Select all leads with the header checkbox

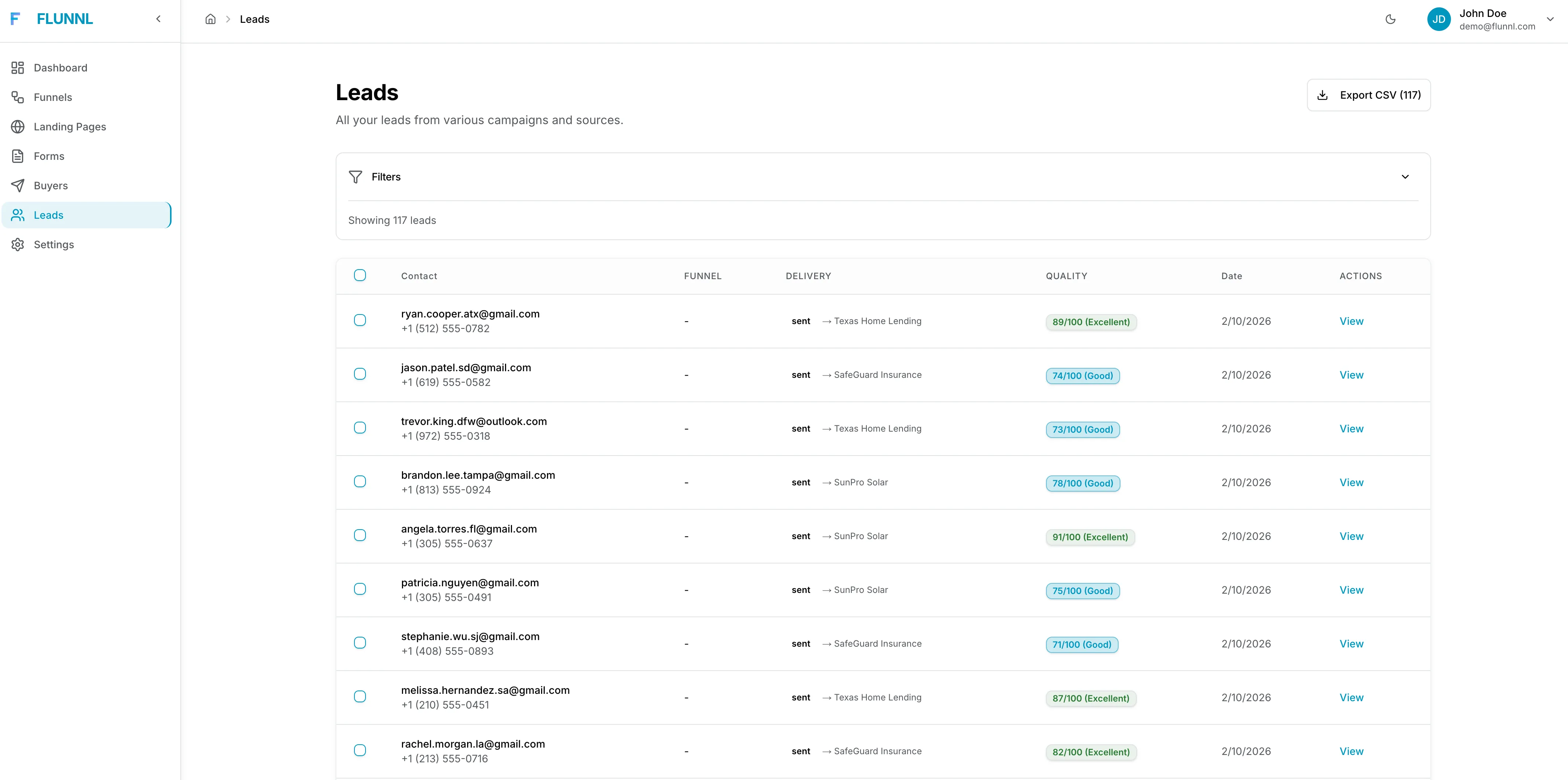(360, 275)
